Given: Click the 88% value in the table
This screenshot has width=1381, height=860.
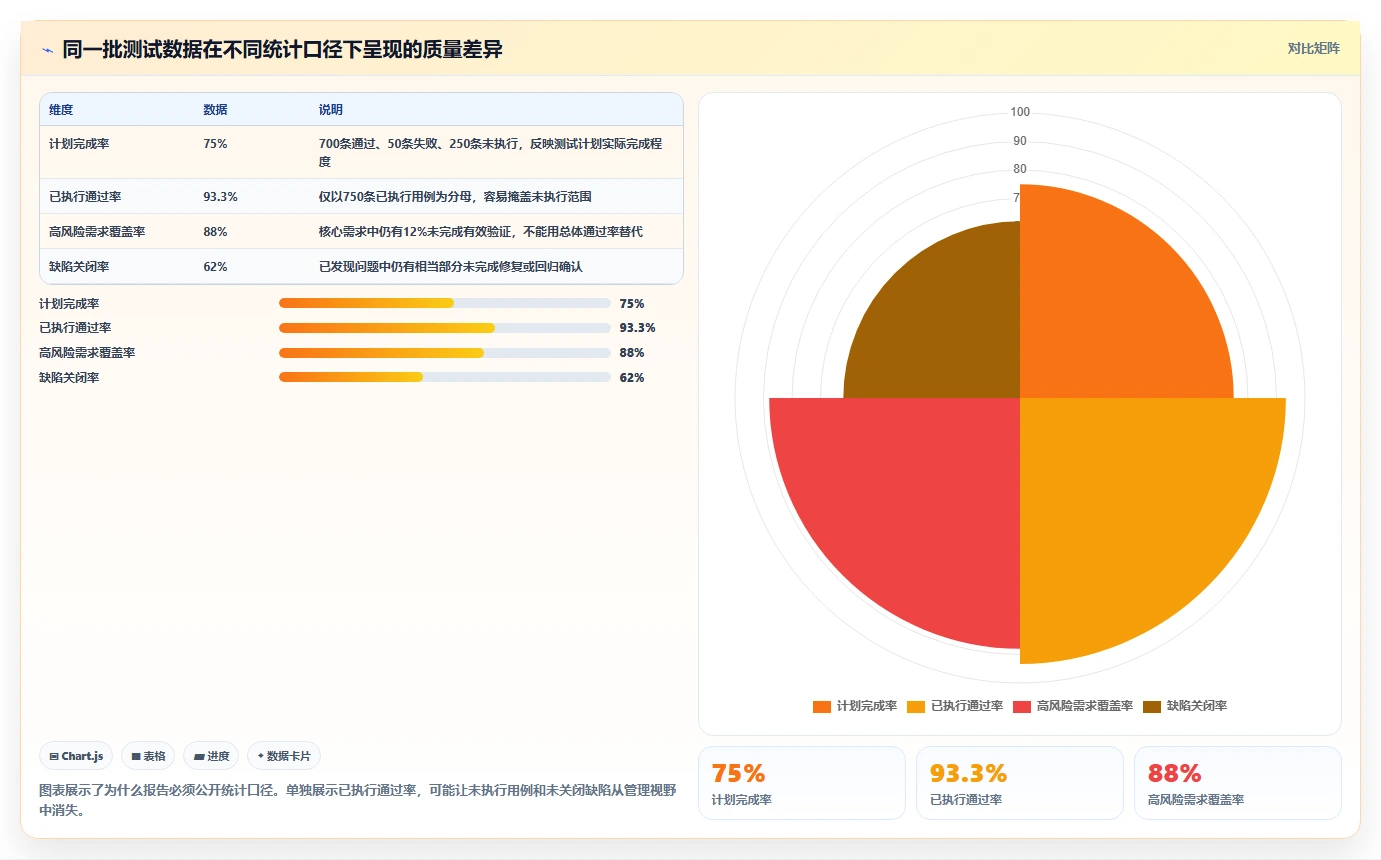Looking at the screenshot, I should [x=215, y=232].
